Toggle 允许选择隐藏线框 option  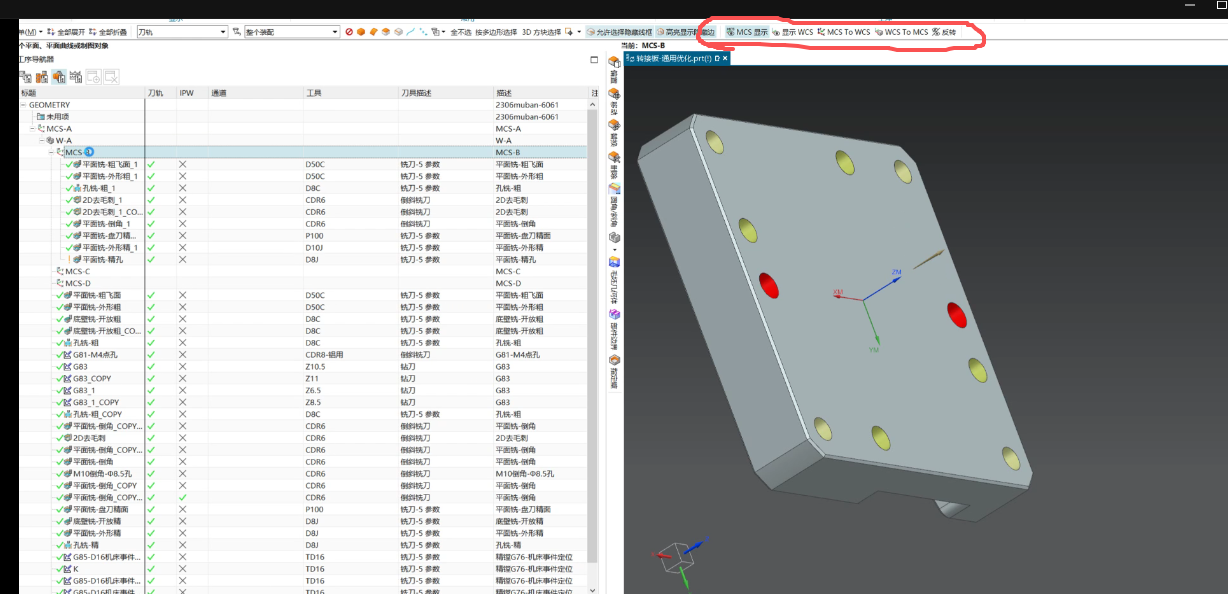click(619, 32)
